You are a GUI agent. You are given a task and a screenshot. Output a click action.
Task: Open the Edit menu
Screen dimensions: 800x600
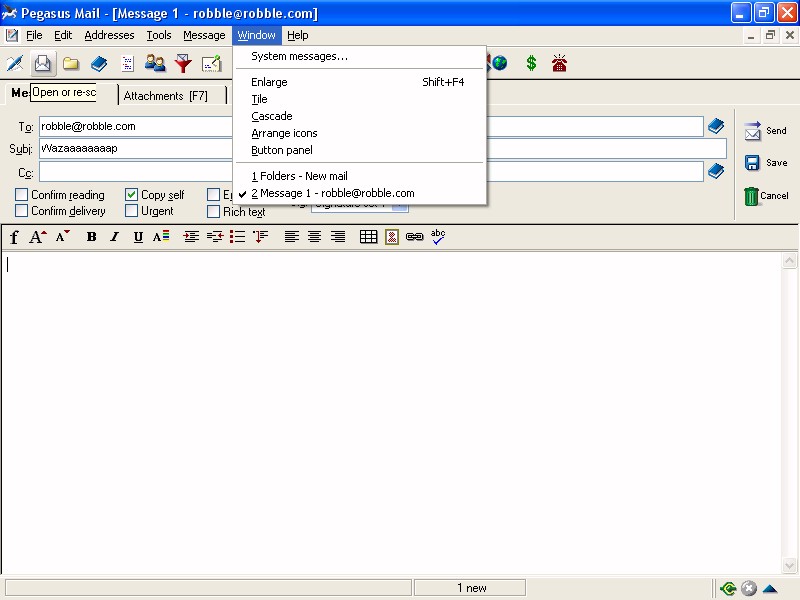pos(63,35)
